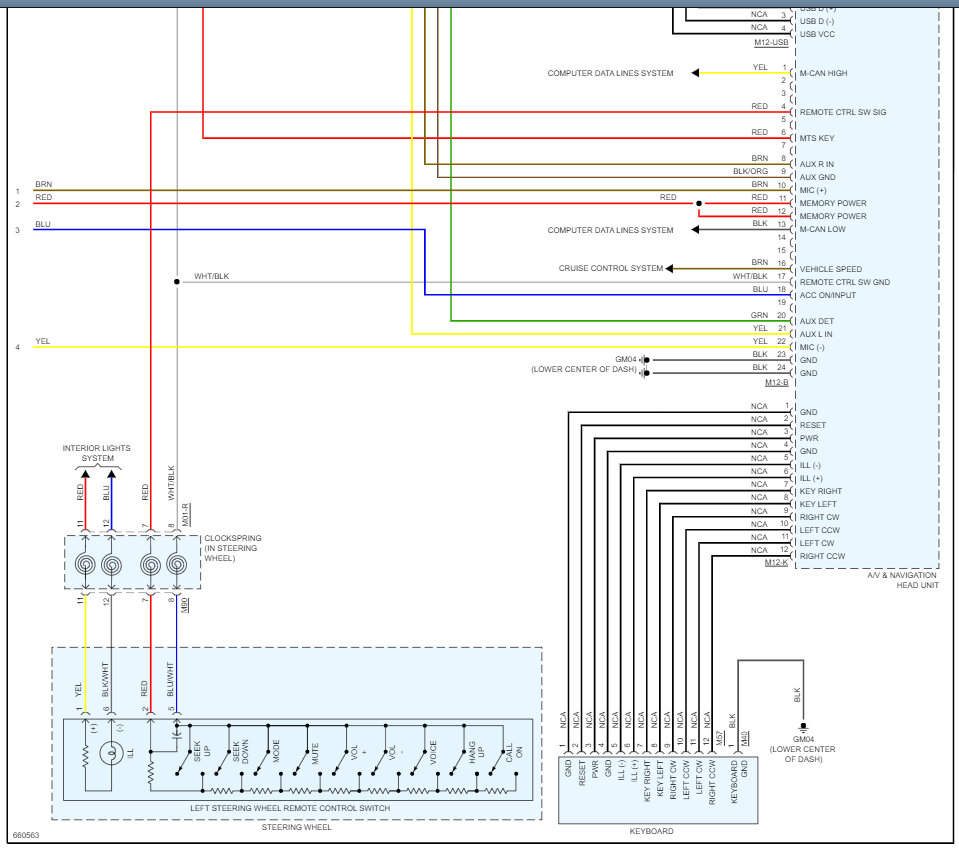
Task: Click the M01-R connector label
Action: coord(186,515)
